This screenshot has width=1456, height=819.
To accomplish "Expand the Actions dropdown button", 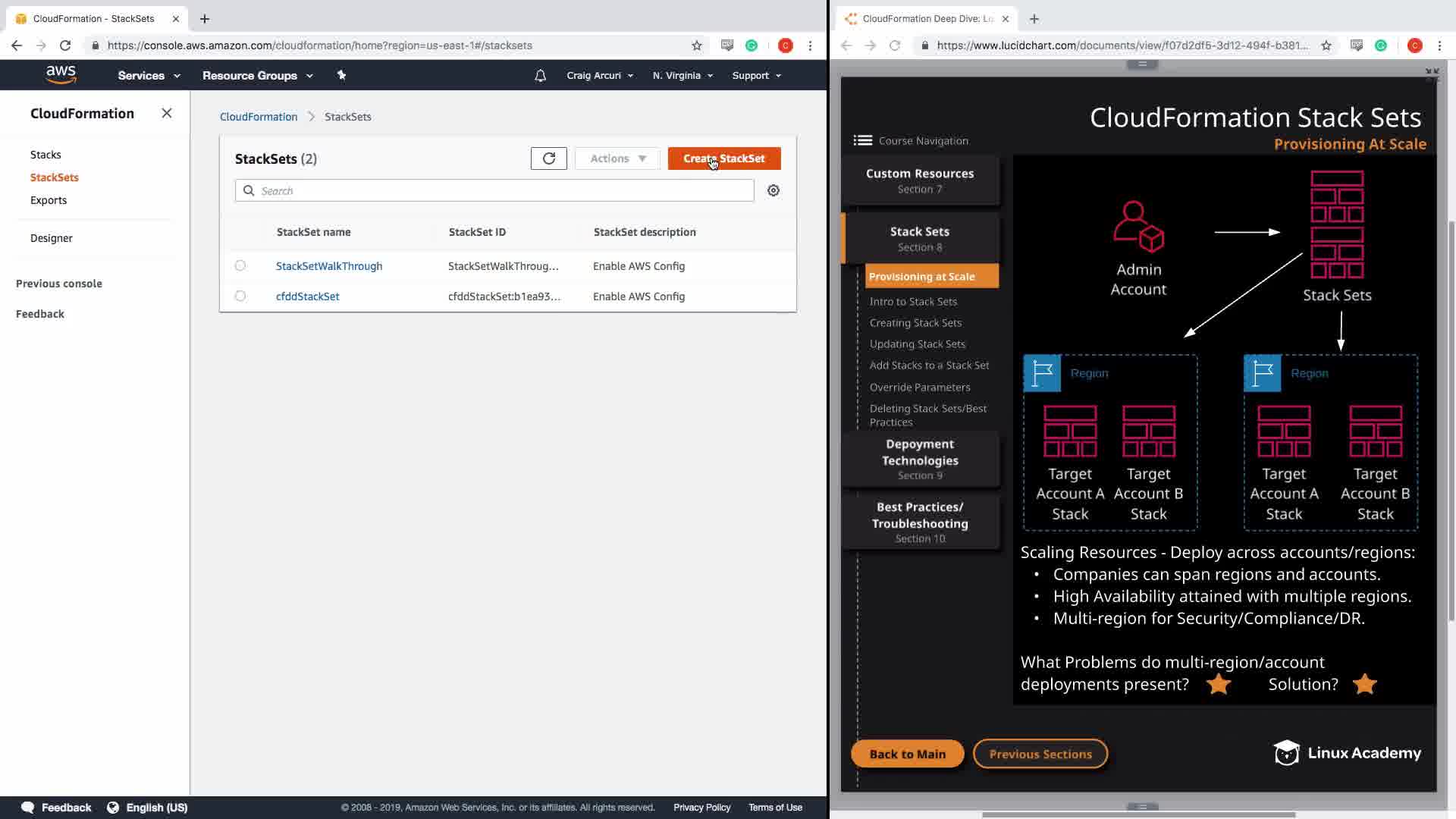I will click(x=617, y=158).
